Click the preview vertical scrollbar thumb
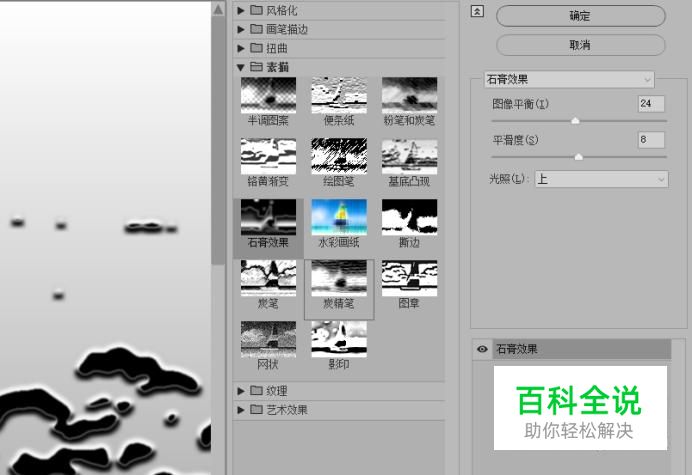Screen dimensions: 692x475 (218, 141)
